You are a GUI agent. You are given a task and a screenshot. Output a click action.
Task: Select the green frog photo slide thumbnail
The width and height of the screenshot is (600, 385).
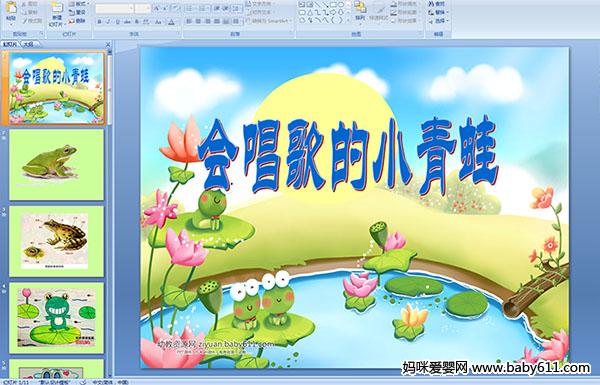tap(57, 165)
